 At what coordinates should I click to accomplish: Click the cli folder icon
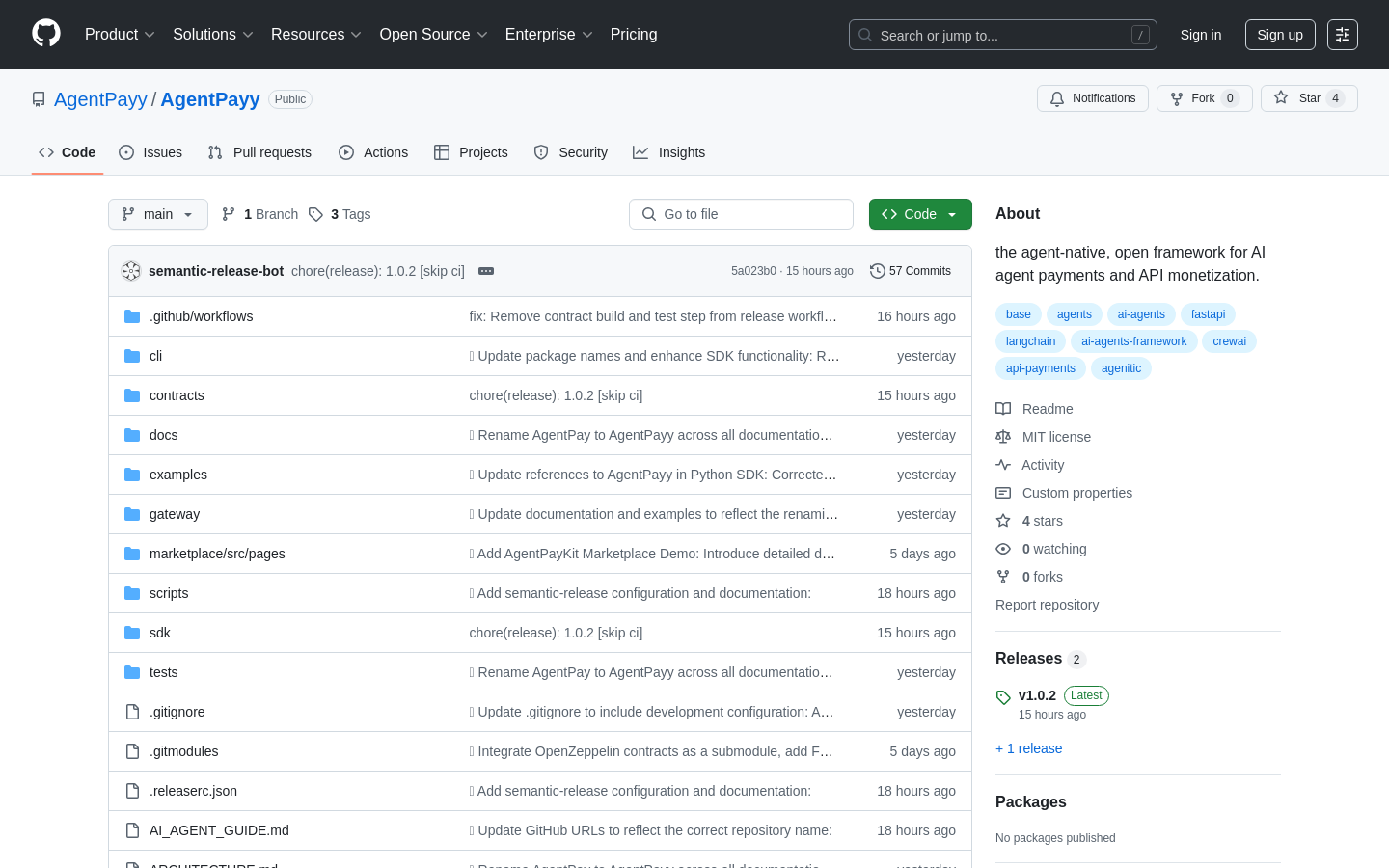pyautogui.click(x=132, y=356)
